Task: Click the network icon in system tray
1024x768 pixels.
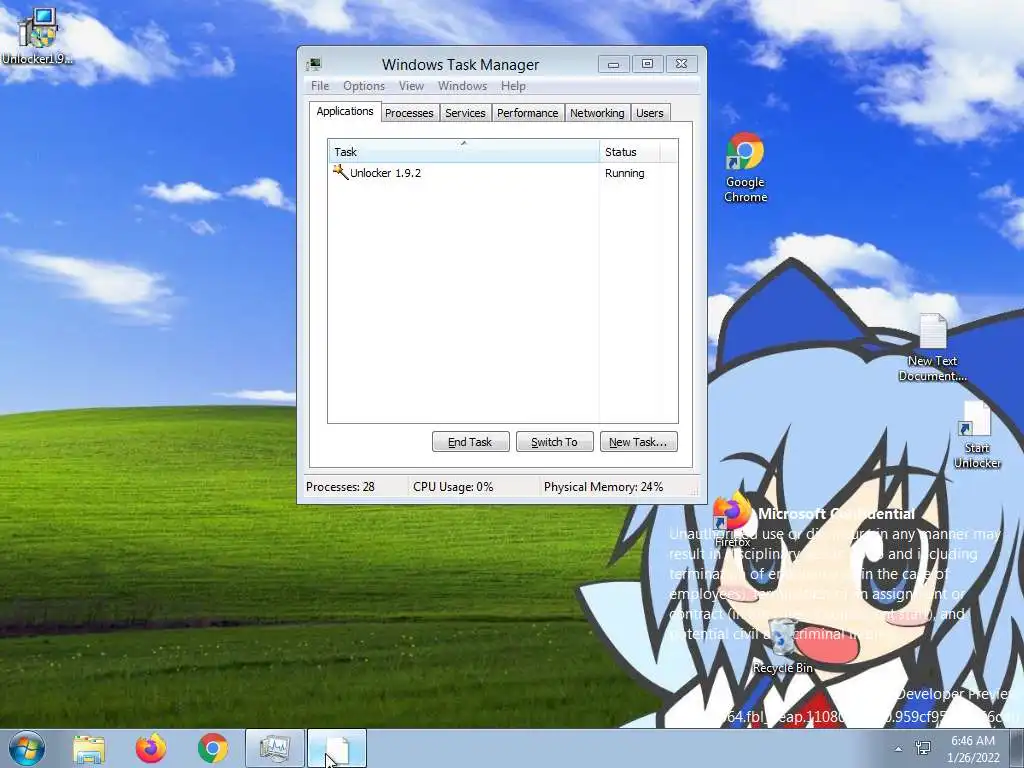Action: click(x=923, y=748)
